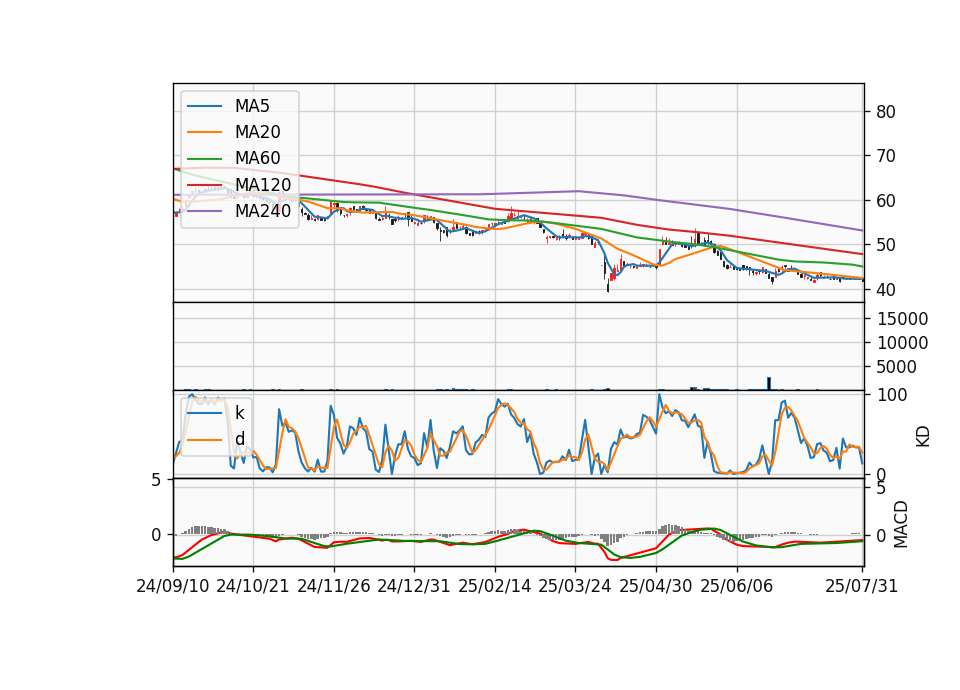The height and width of the screenshot is (690, 960).
Task: Click the d legend label in KD panel
Action: click(x=240, y=439)
